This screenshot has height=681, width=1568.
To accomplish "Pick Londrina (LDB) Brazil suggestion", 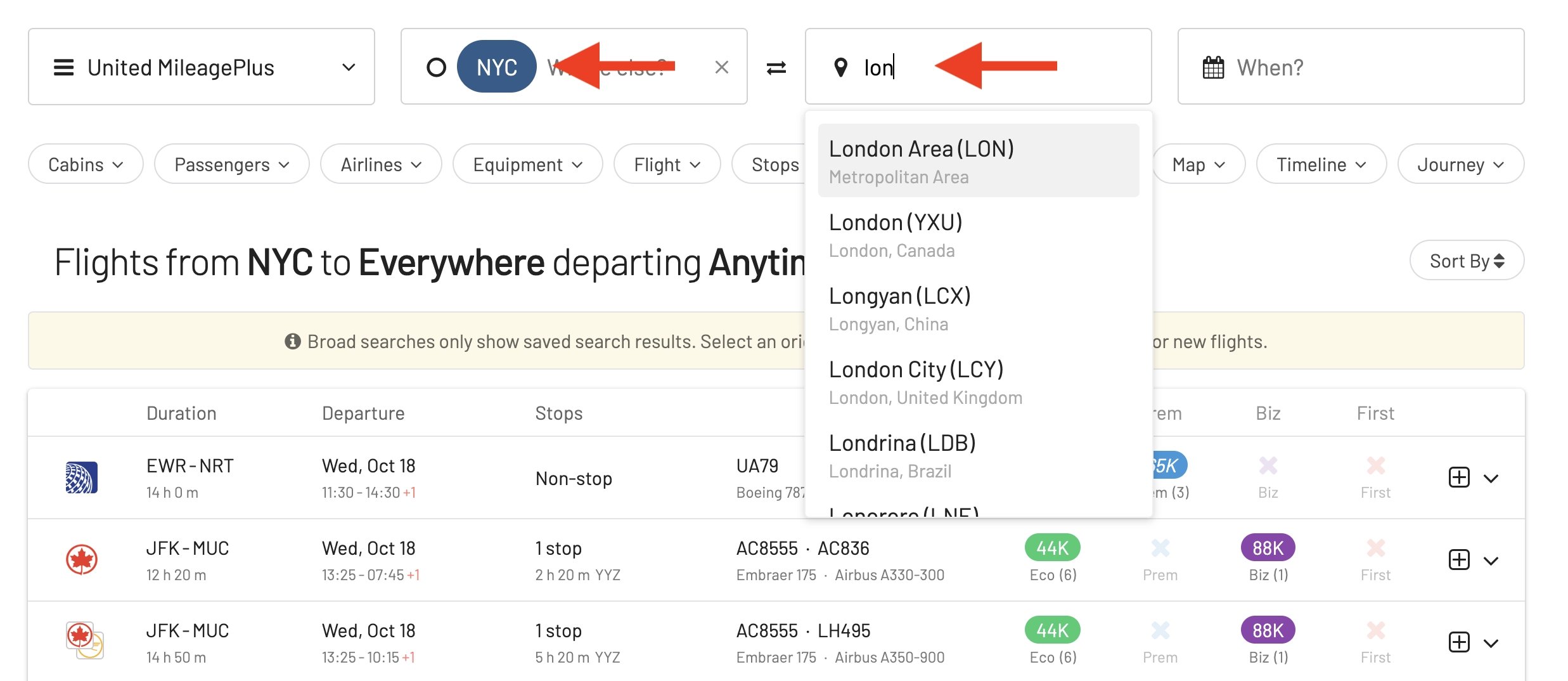I will (x=979, y=455).
